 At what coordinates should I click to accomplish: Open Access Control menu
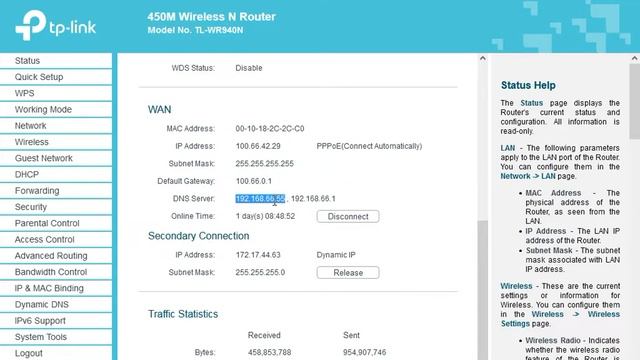(x=56, y=240)
